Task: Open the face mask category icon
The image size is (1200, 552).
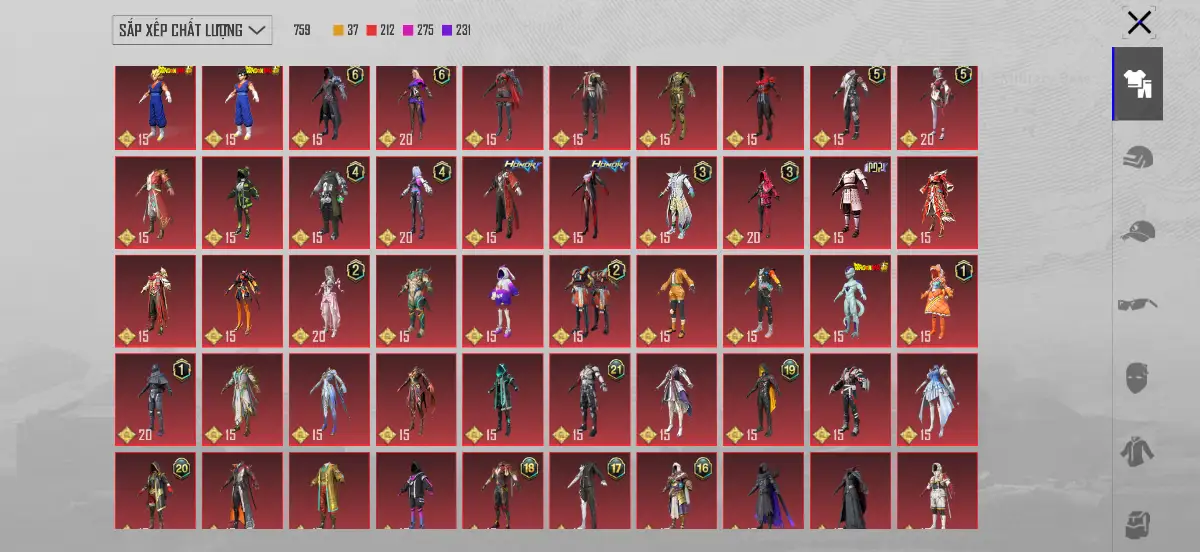Action: coord(1138,378)
